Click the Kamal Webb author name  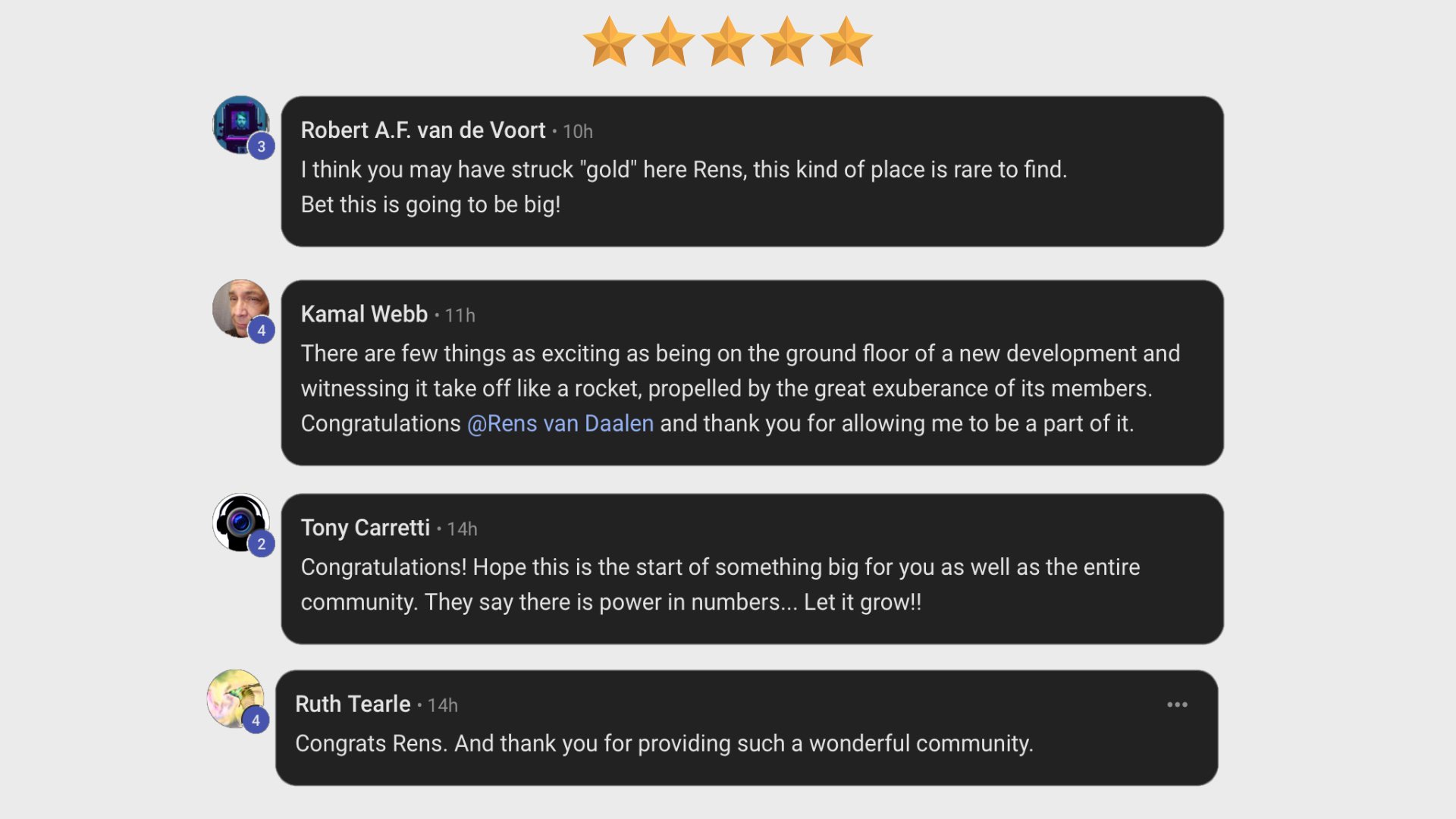(x=364, y=314)
